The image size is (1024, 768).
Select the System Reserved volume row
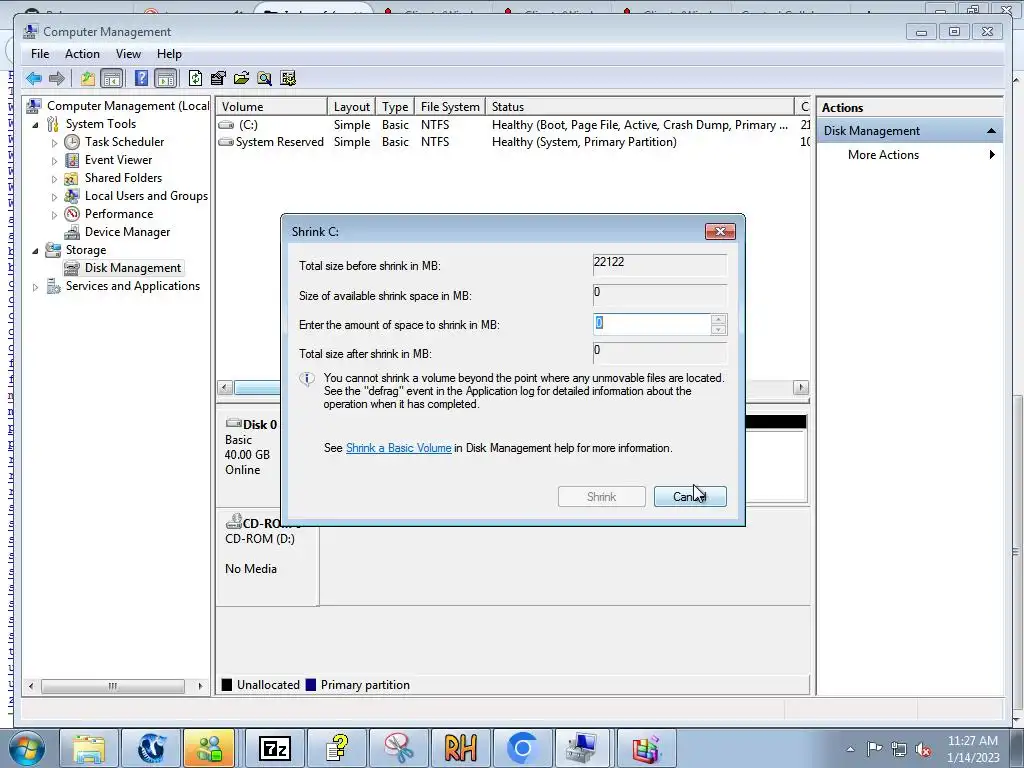(x=511, y=142)
